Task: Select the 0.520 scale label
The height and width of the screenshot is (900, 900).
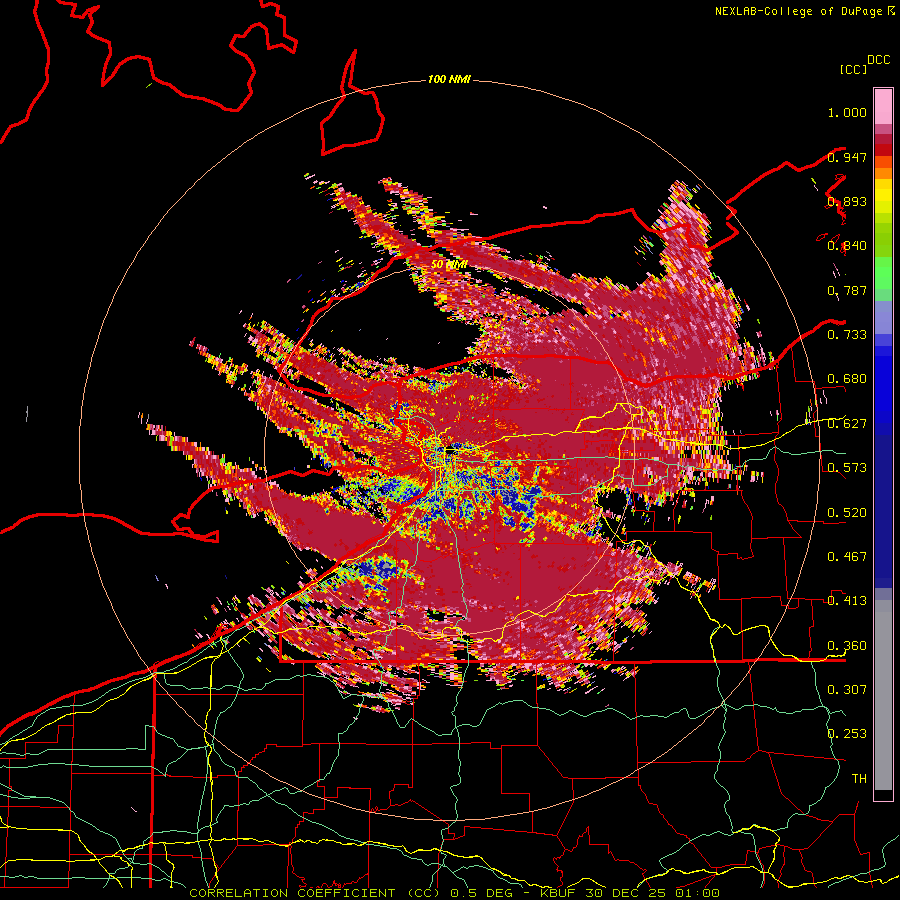Action: tap(847, 512)
